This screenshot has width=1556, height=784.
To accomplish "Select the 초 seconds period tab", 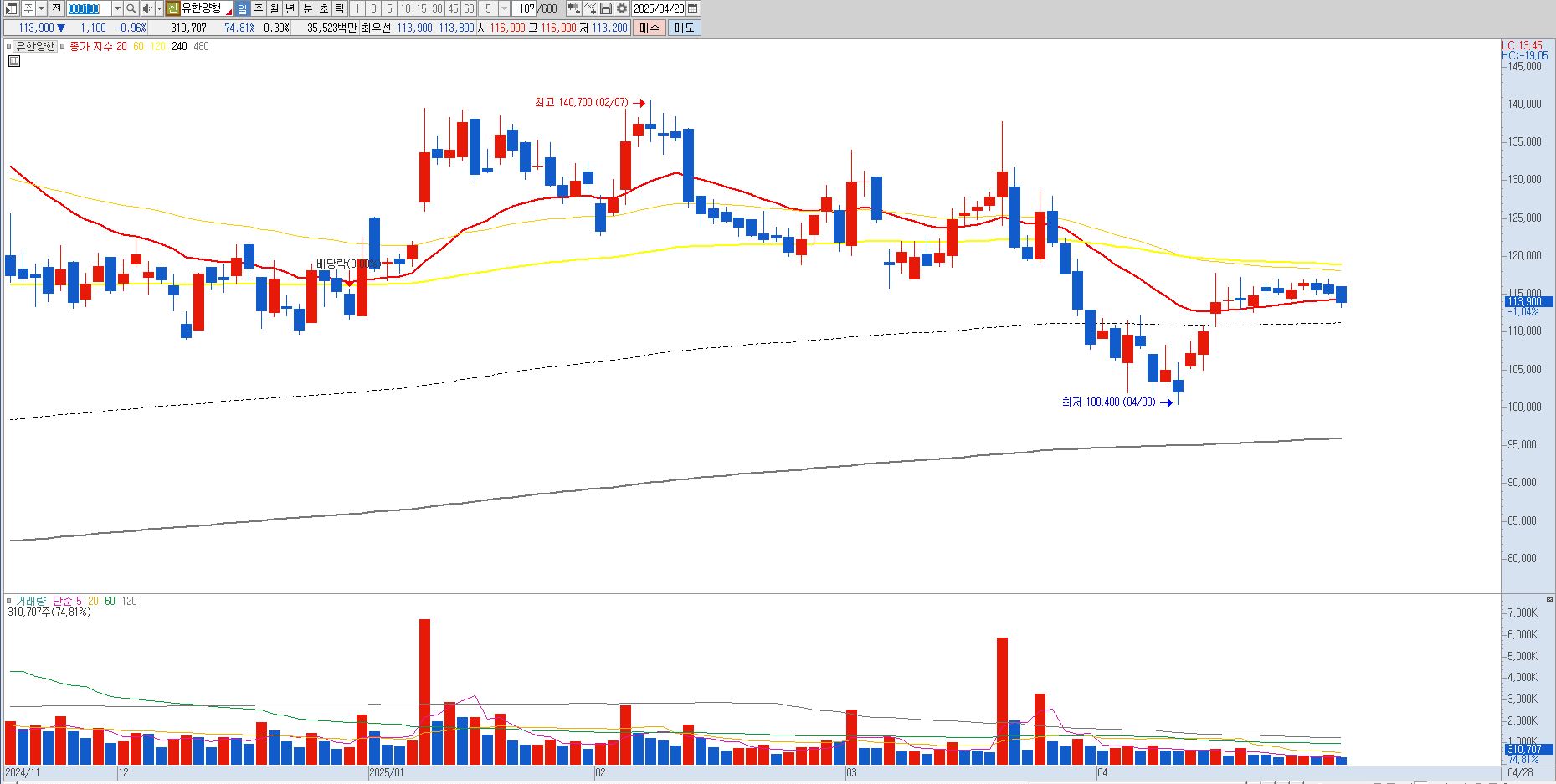I will [x=324, y=8].
